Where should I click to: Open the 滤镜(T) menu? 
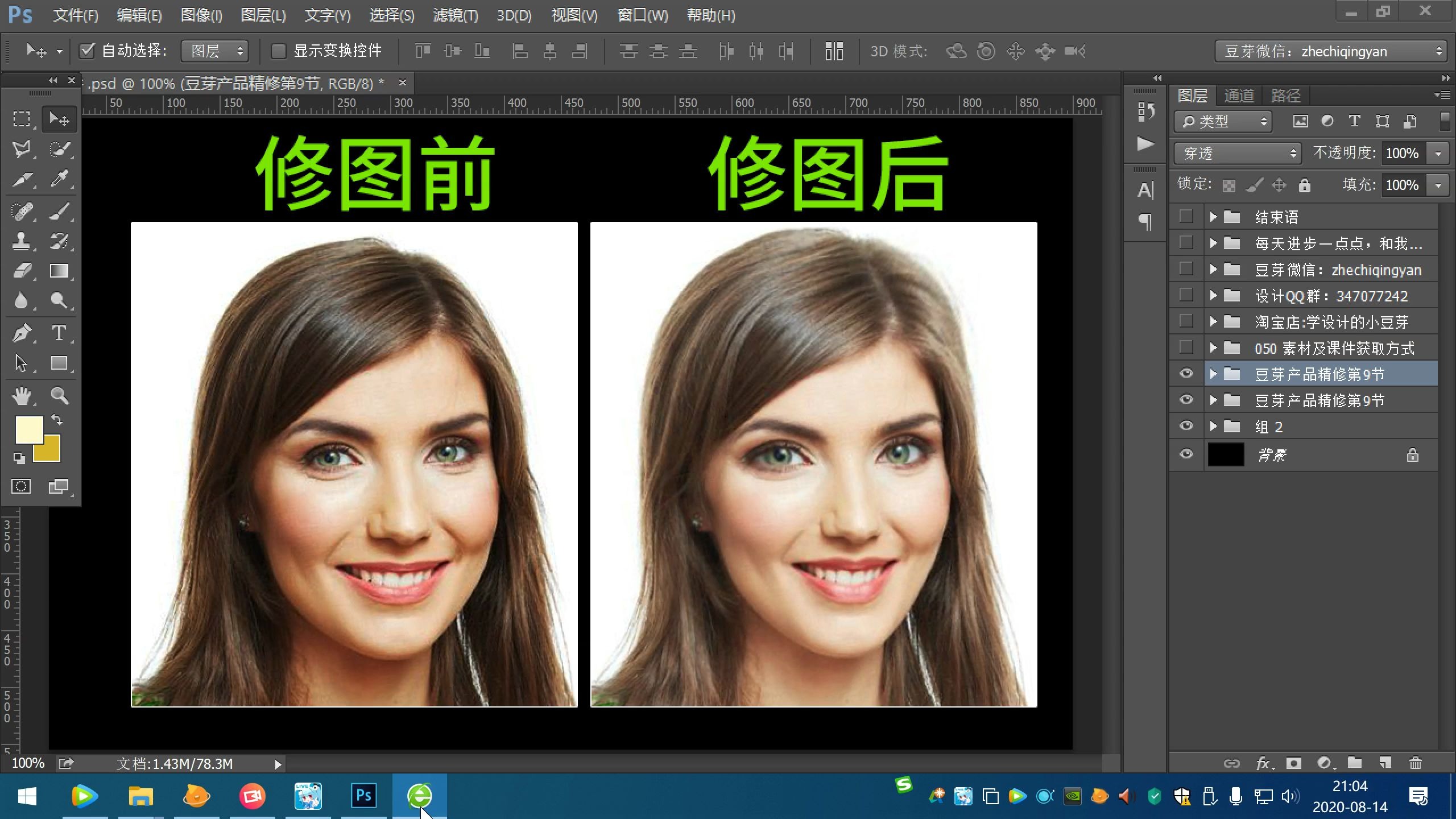[455, 15]
